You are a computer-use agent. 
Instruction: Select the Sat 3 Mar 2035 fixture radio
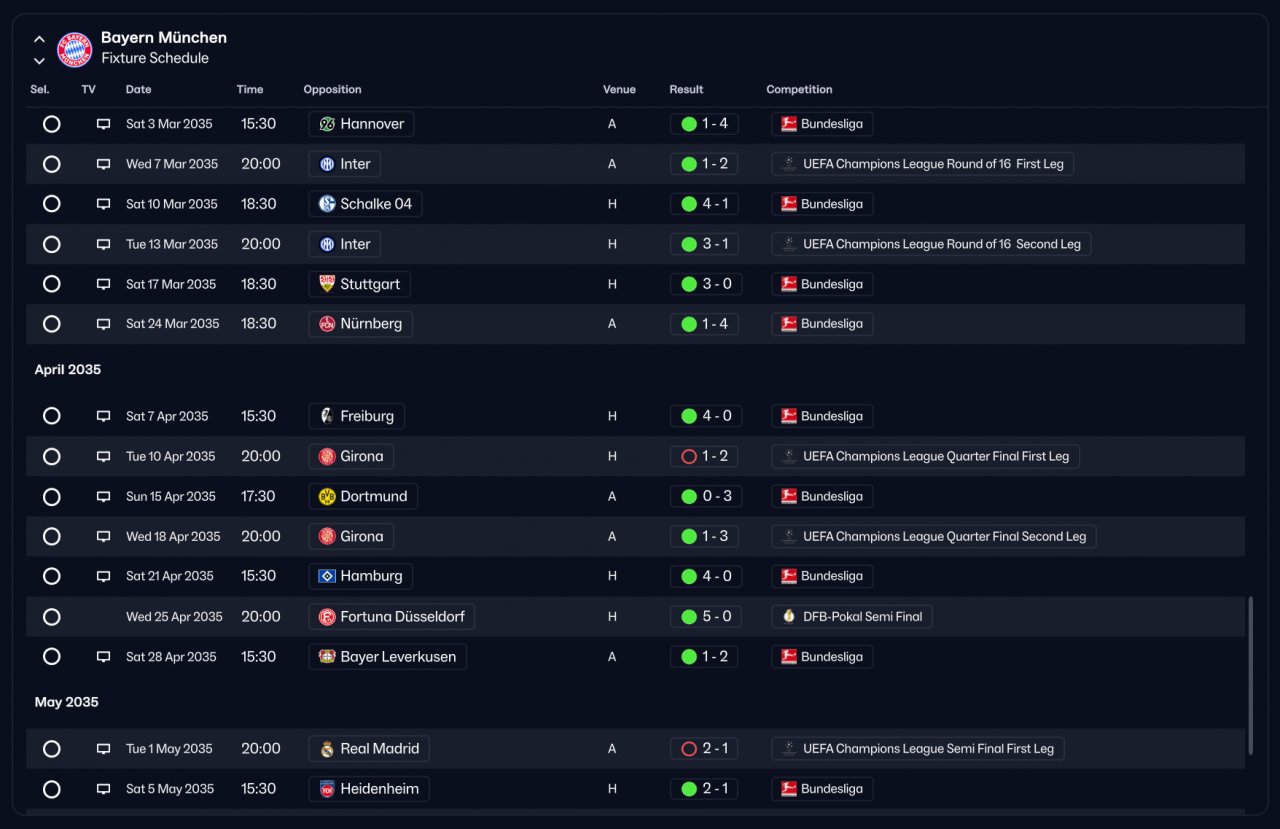tap(52, 124)
